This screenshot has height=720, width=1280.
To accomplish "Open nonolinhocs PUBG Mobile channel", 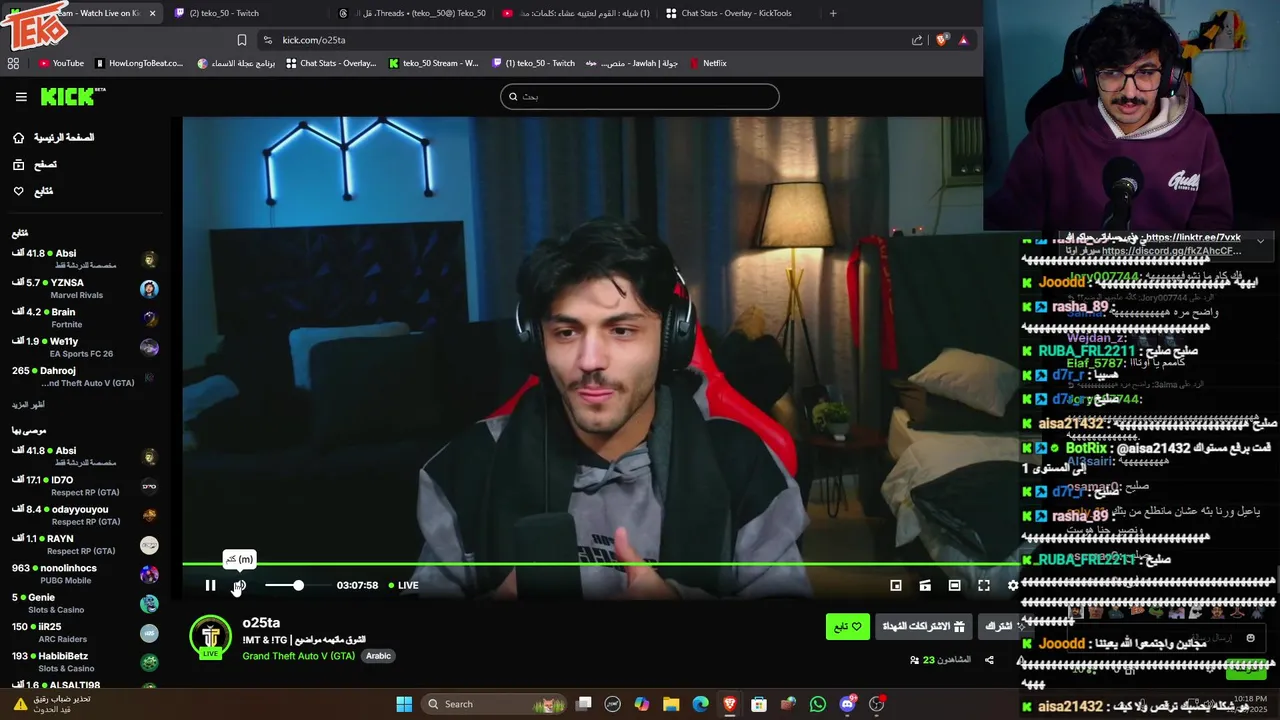I will tap(85, 574).
